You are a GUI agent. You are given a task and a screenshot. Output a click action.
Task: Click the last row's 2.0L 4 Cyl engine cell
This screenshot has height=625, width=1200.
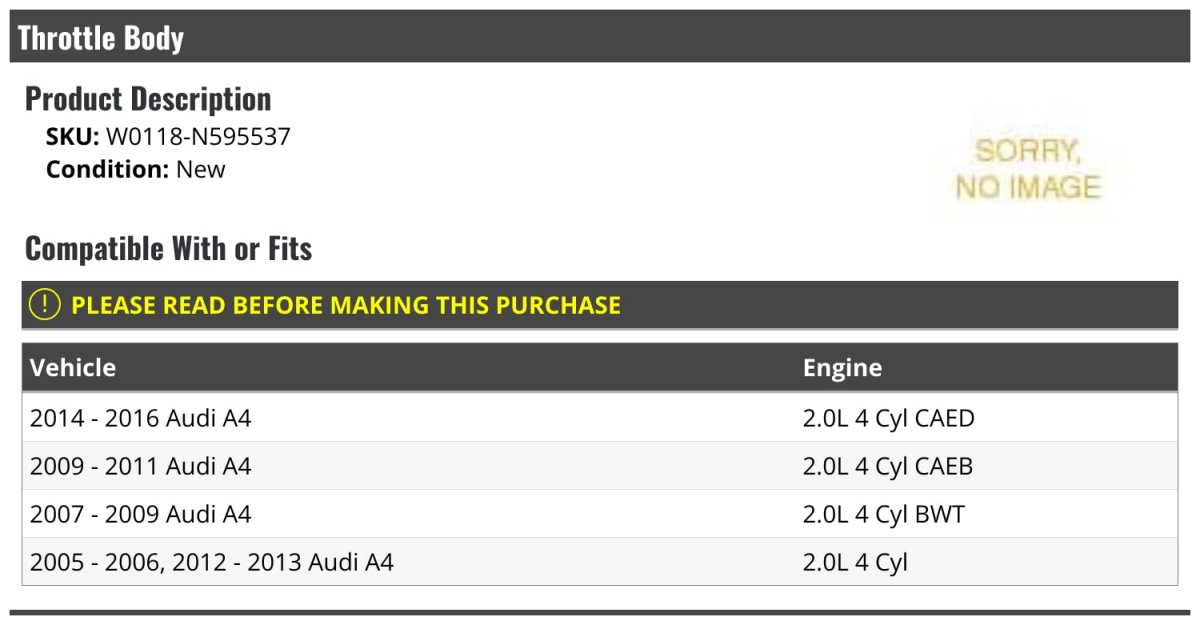click(x=855, y=562)
